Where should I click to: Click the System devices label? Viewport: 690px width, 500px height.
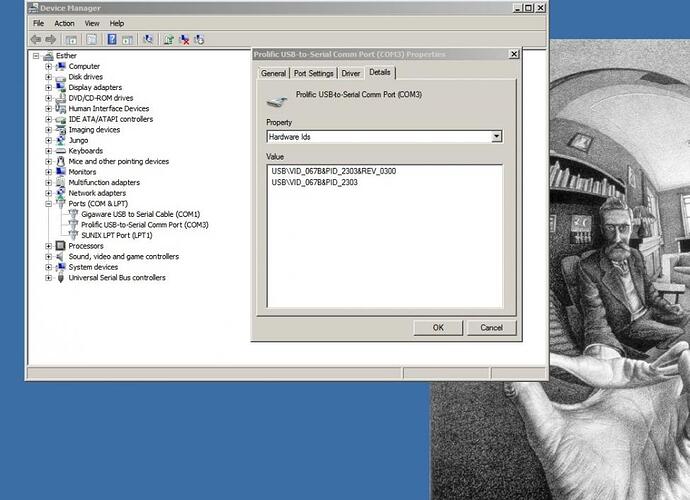93,267
